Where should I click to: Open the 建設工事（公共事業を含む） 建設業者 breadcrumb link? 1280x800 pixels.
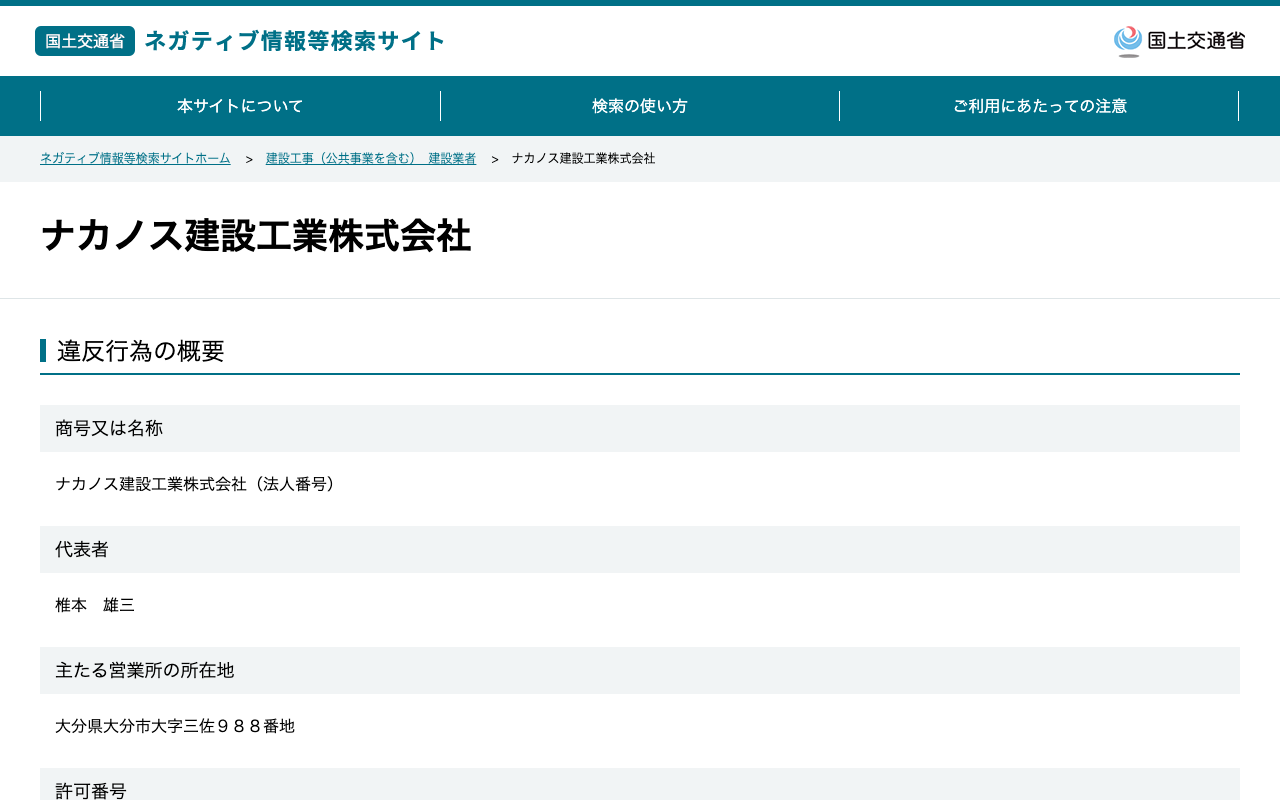coord(371,159)
